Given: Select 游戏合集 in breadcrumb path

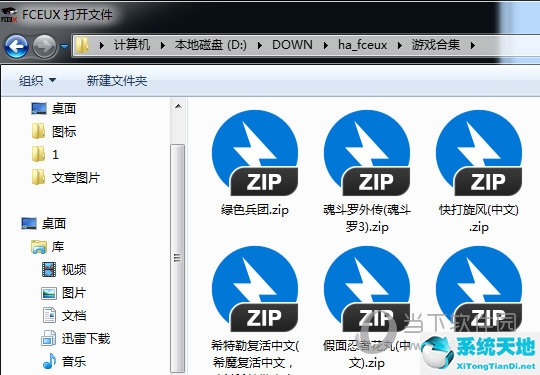Looking at the screenshot, I should [436, 45].
